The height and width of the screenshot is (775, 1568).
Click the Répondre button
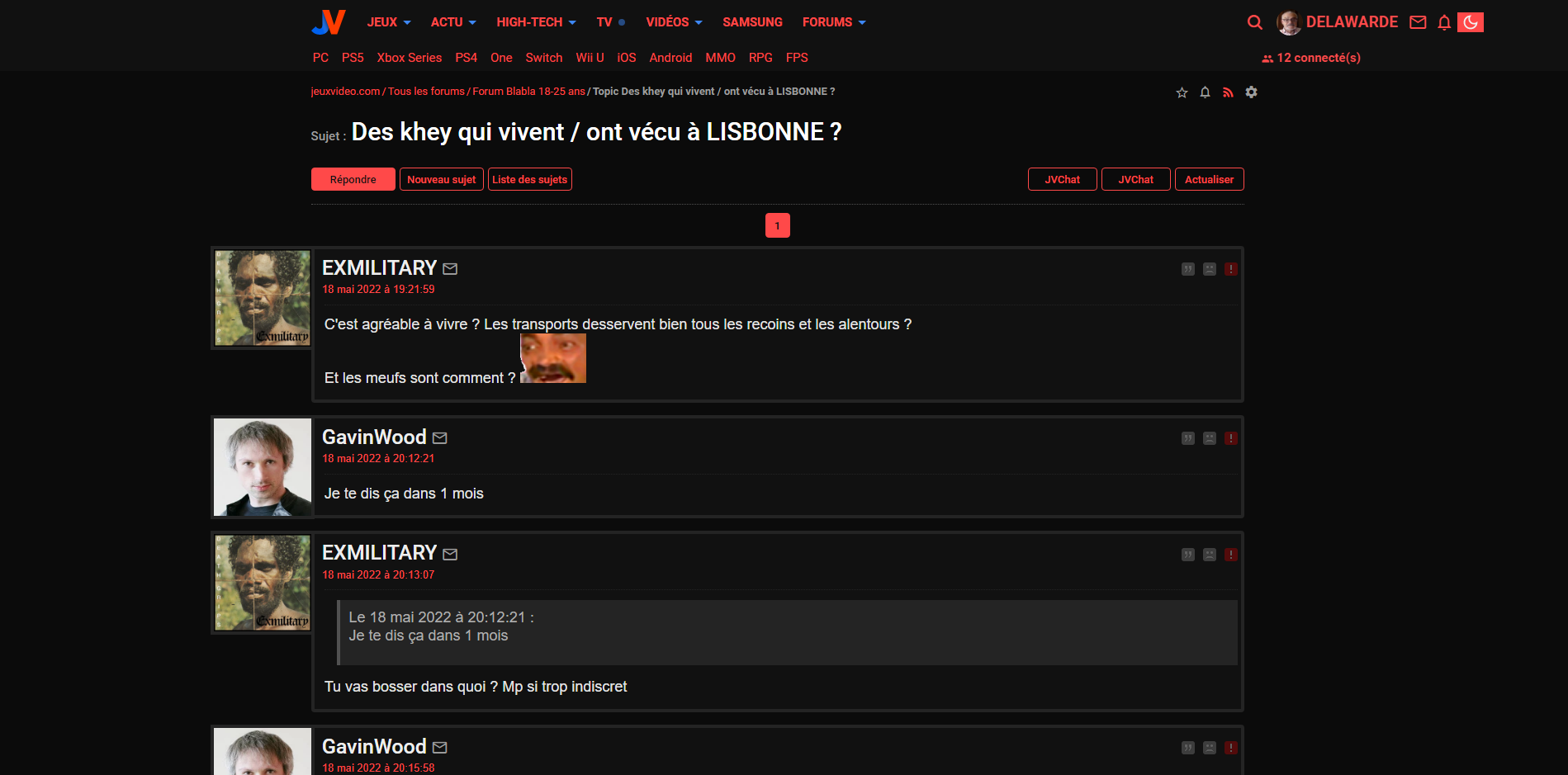click(353, 179)
